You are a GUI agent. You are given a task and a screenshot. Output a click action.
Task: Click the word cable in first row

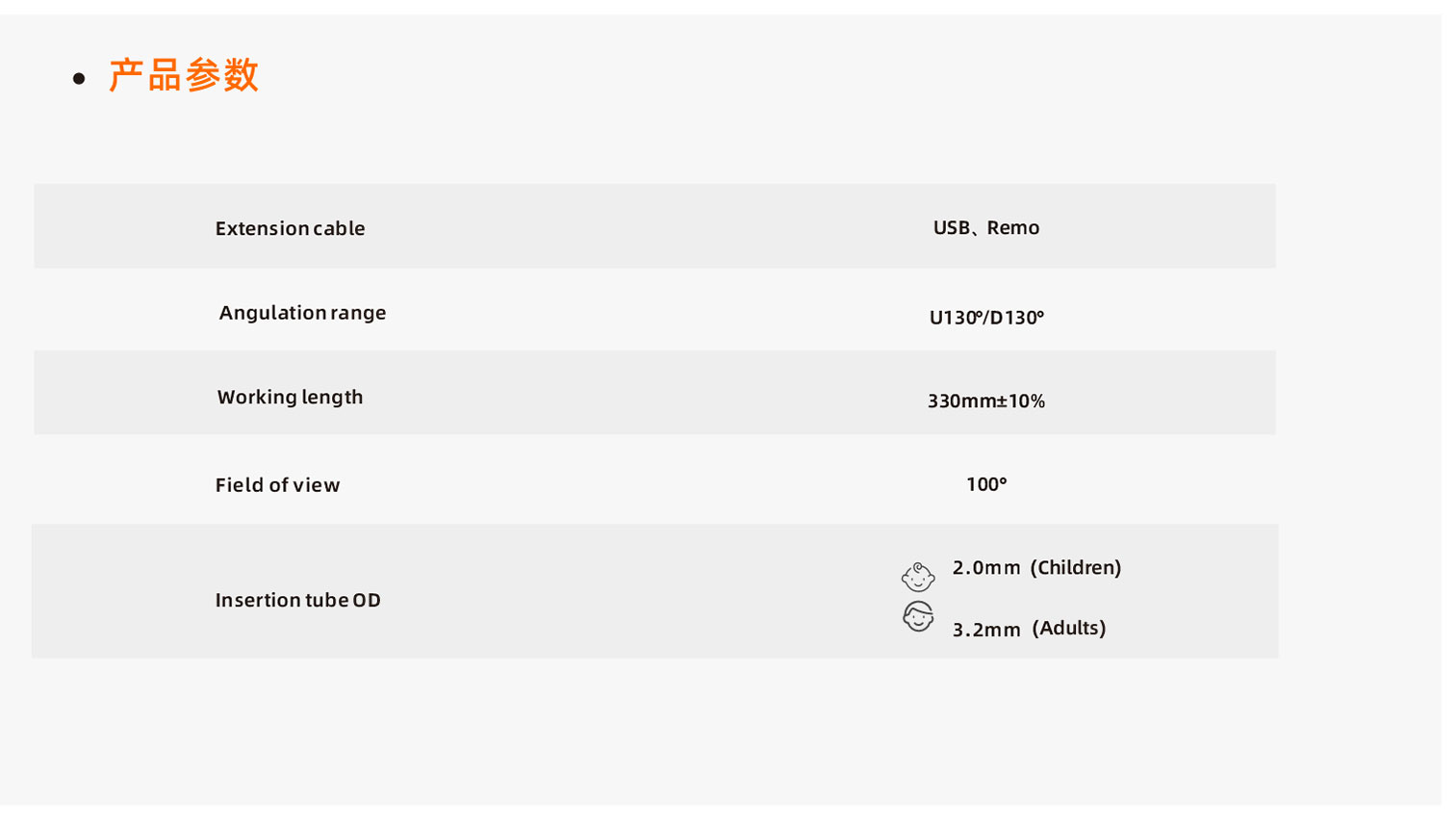click(339, 228)
